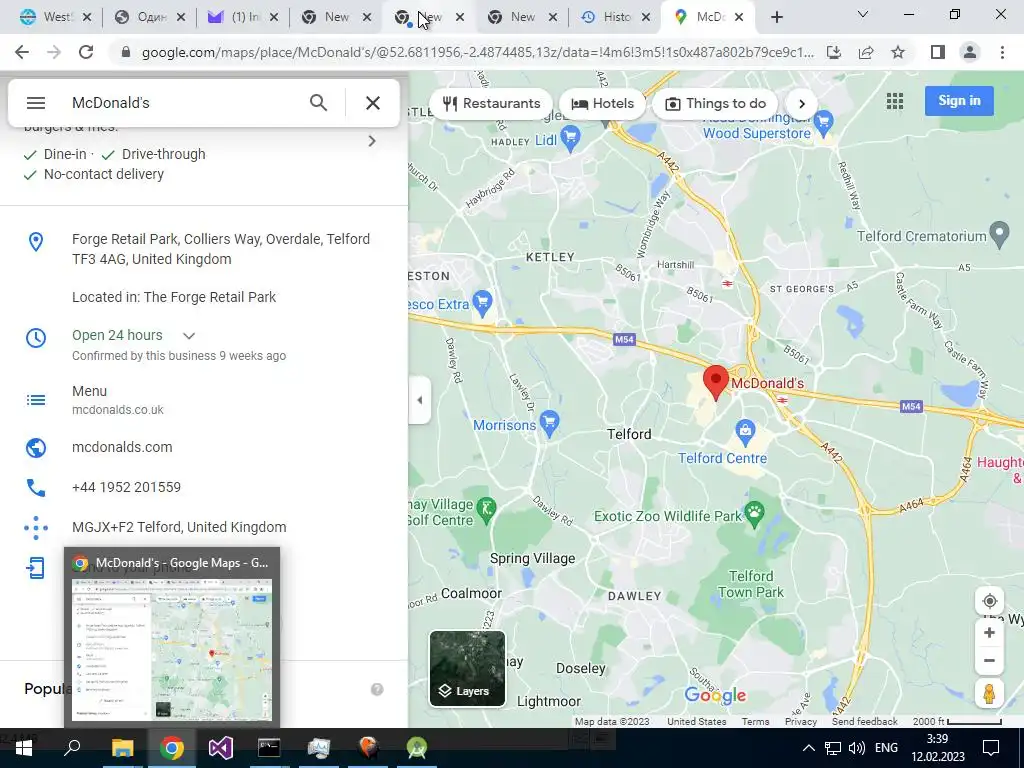1024x768 pixels.
Task: Clear the McDonald's search with X
Action: [x=373, y=103]
